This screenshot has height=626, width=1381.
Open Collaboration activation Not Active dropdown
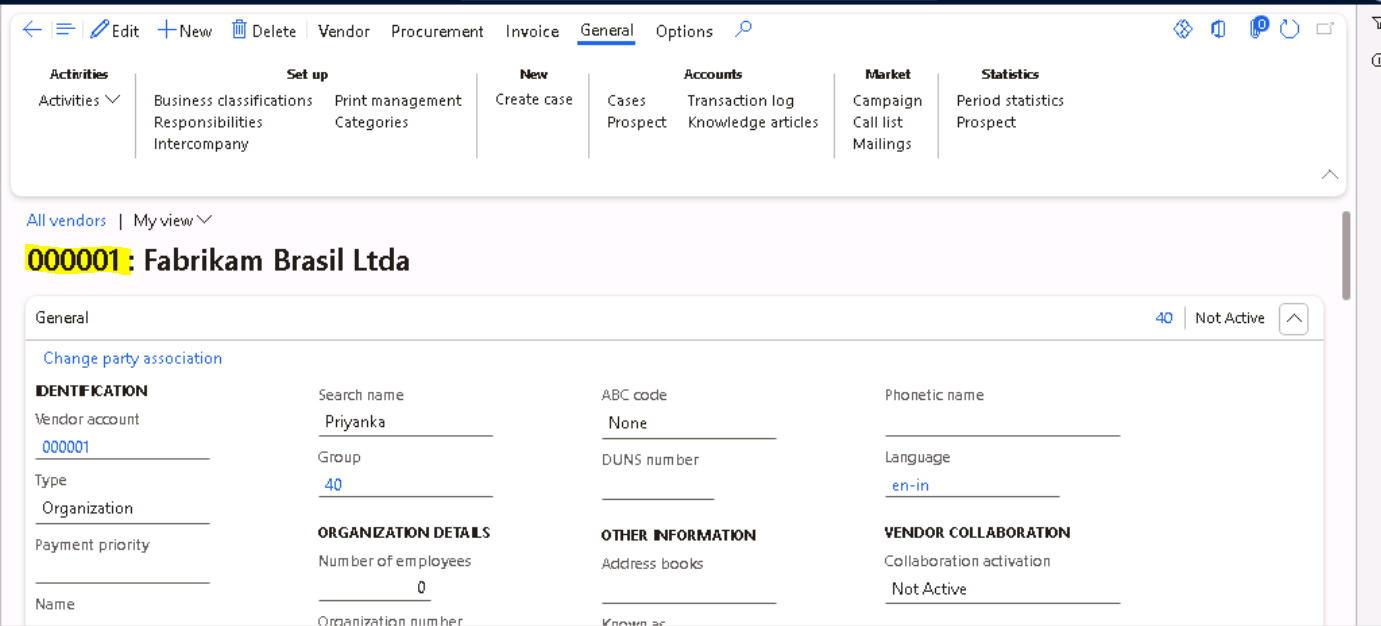click(x=1002, y=589)
